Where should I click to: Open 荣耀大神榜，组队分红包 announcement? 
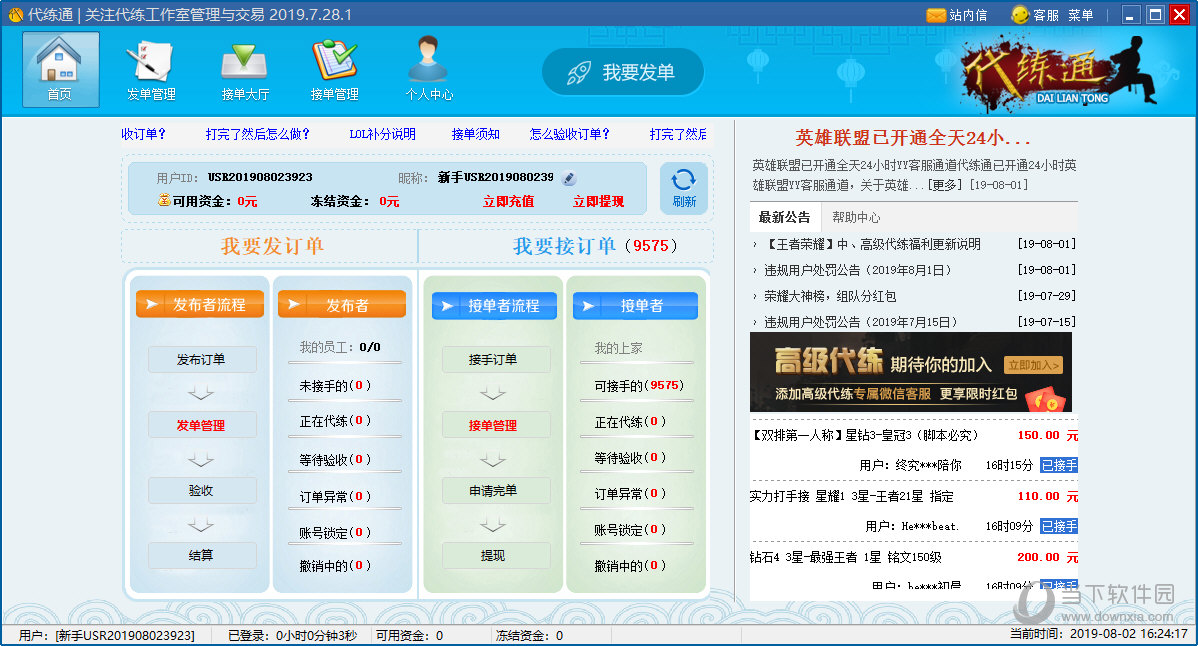tap(830, 296)
